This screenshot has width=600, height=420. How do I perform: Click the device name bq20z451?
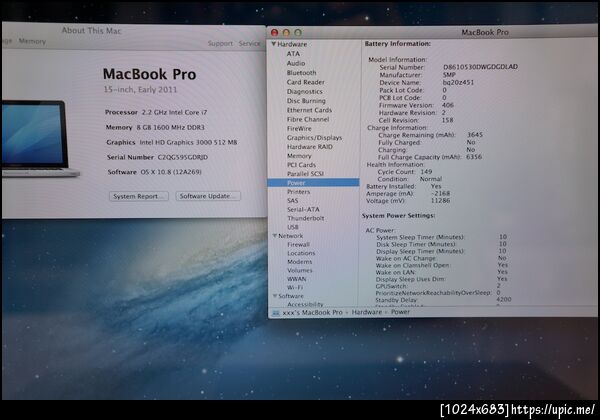pos(458,82)
